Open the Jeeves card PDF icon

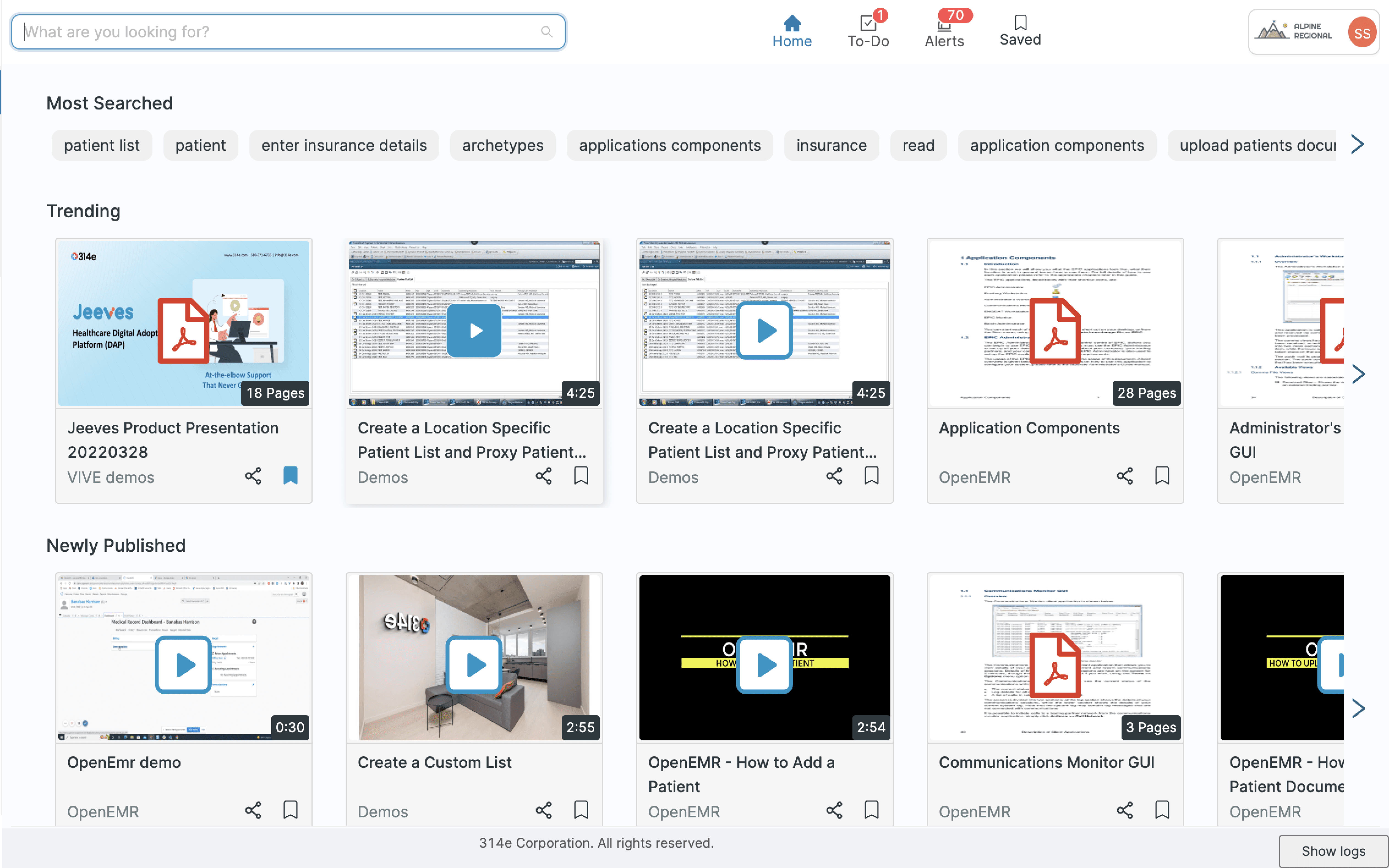click(184, 331)
